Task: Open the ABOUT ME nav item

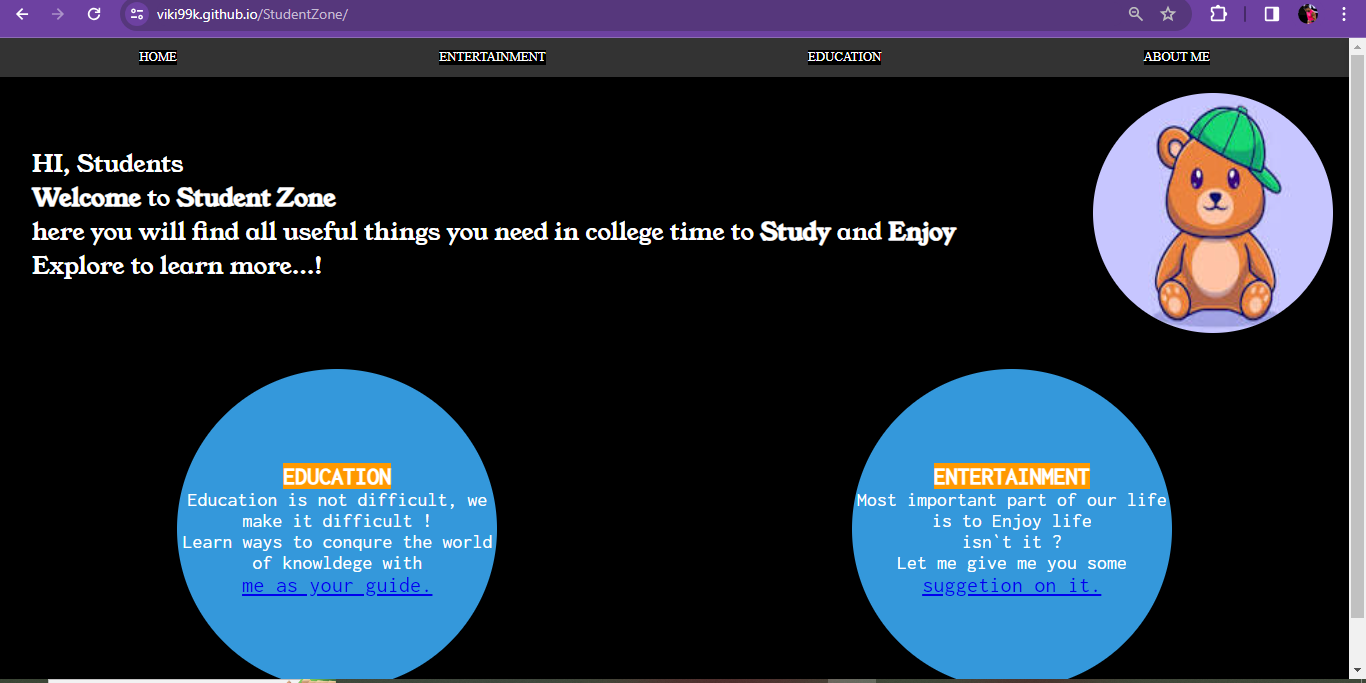Action: (1176, 57)
